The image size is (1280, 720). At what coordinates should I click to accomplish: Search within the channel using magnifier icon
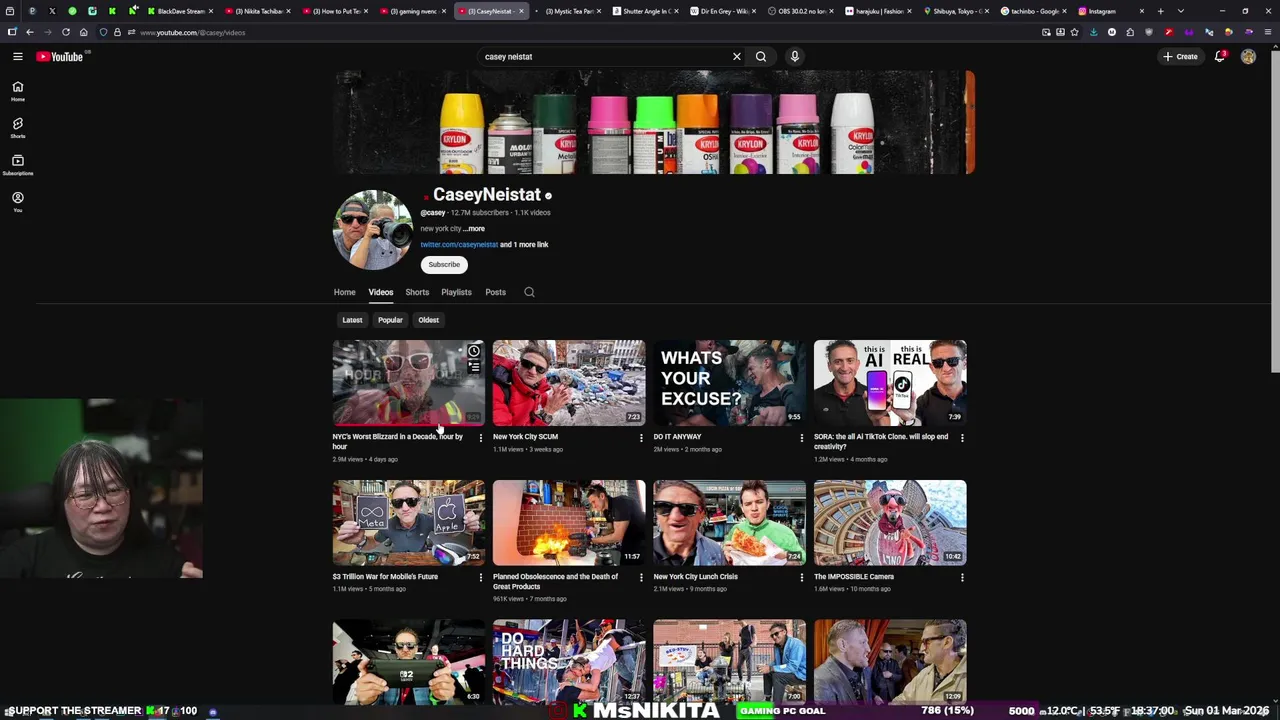tap(529, 292)
